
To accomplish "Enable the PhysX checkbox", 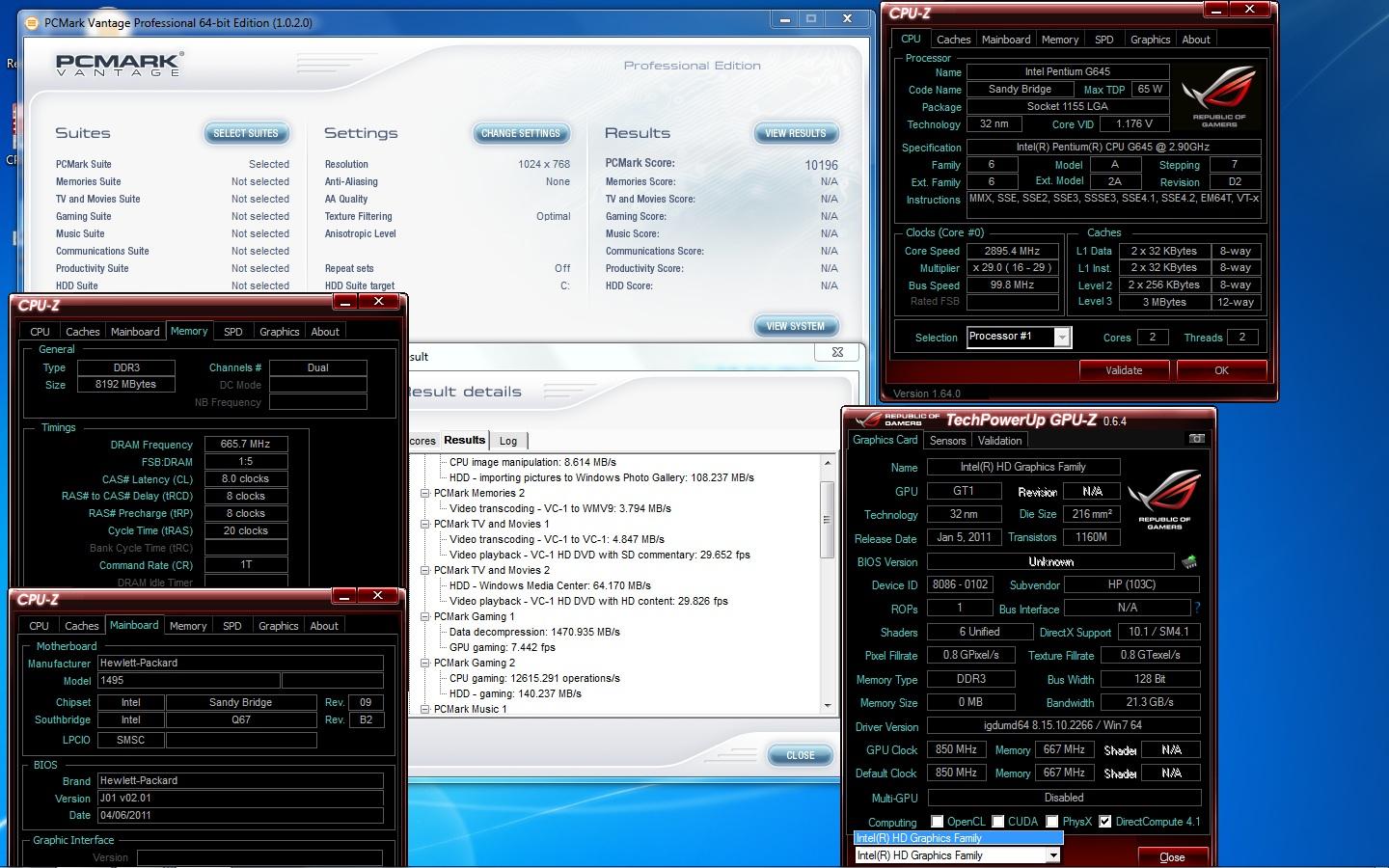I will (x=1052, y=822).
